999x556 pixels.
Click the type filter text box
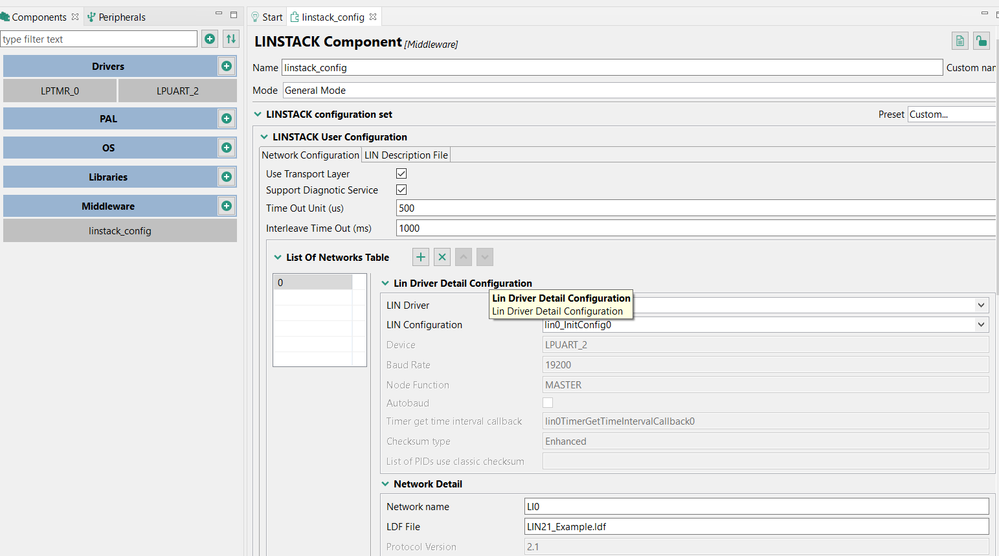[99, 39]
